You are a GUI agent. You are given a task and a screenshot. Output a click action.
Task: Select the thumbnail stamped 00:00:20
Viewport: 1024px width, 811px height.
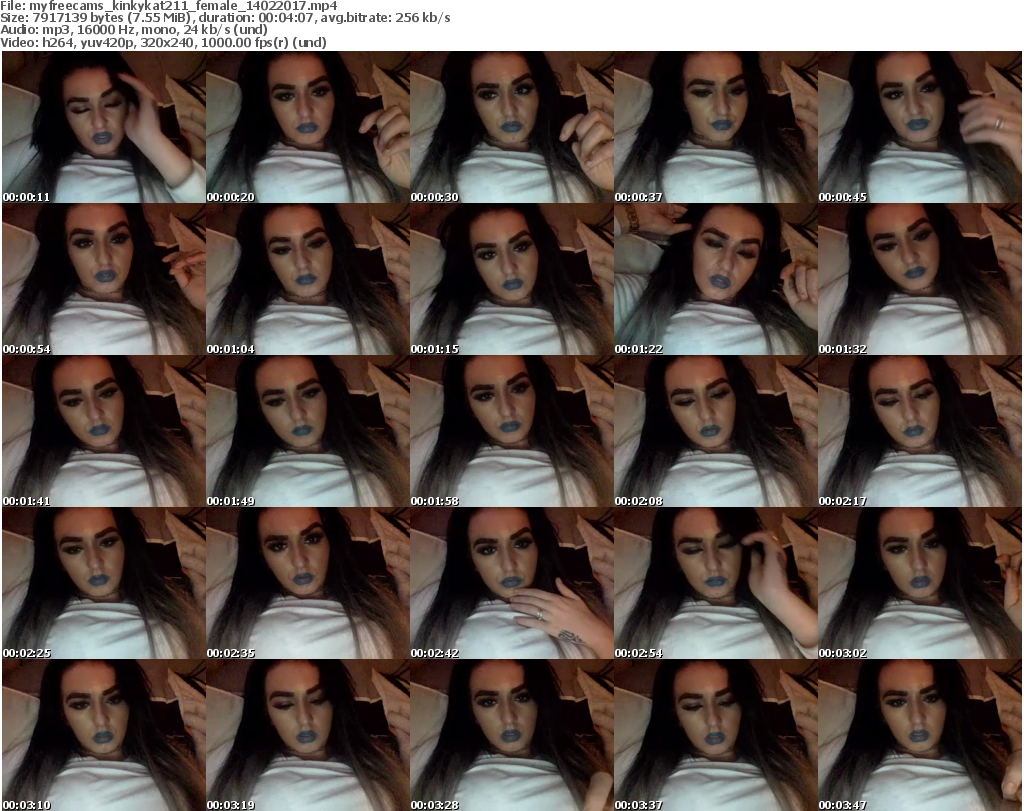tap(308, 127)
